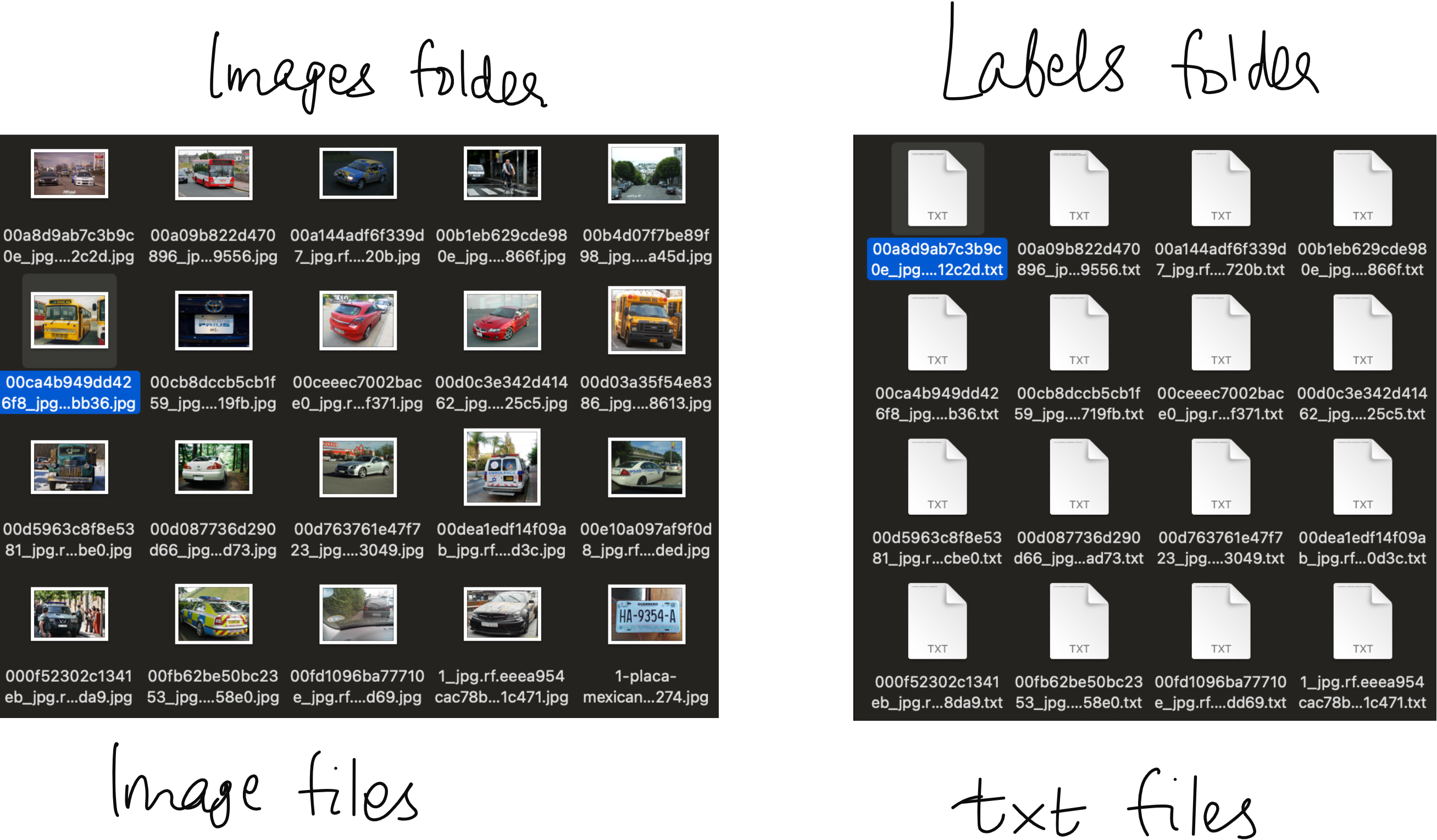Click the 00a8d9ab7c3b9c txt file icon
This screenshot has width=1437, height=840.
937,188
